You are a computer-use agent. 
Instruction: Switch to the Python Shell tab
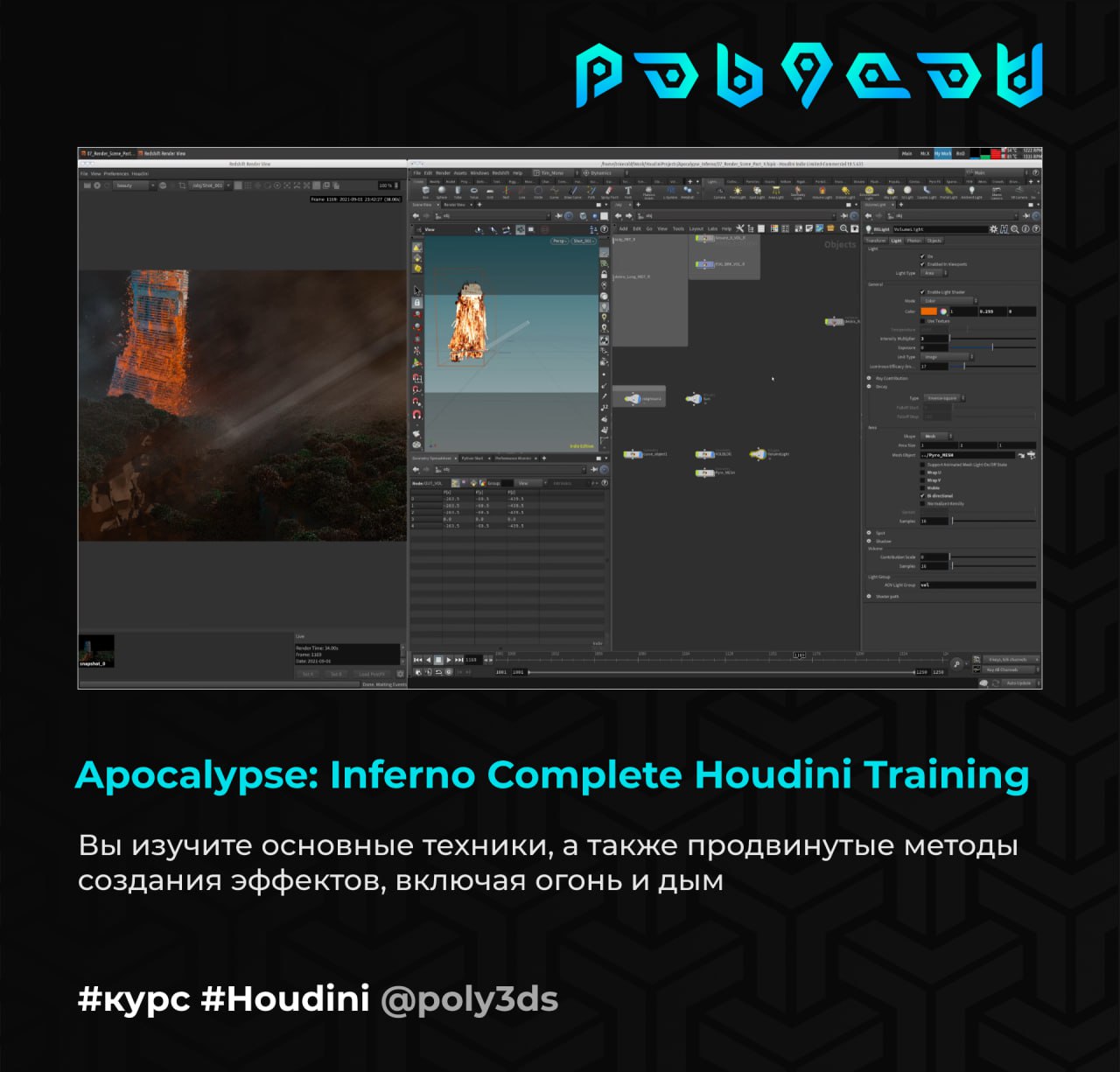pos(472,458)
